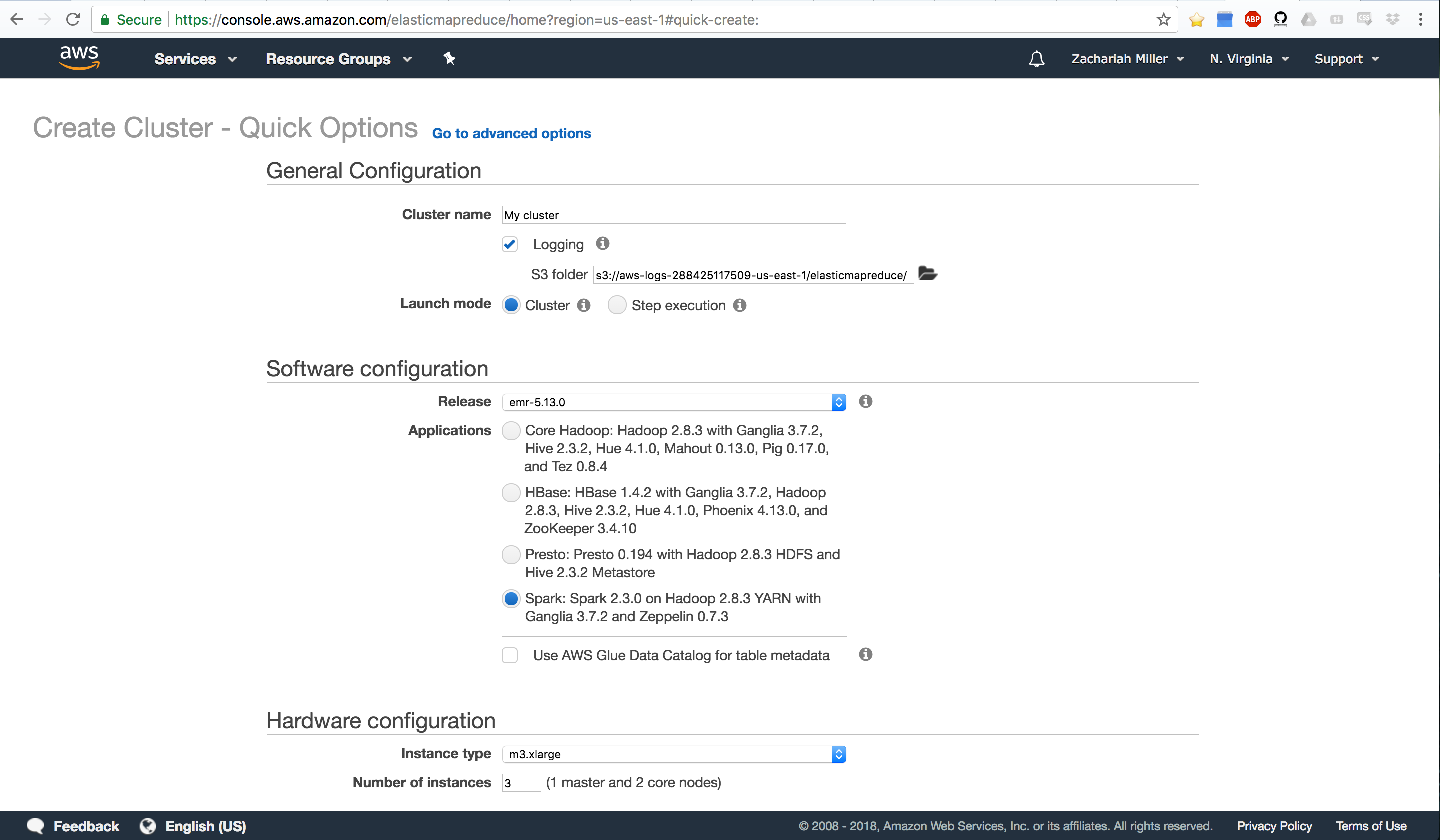Click the Dropbox extension icon
This screenshot has width=1440, height=840.
[1392, 20]
